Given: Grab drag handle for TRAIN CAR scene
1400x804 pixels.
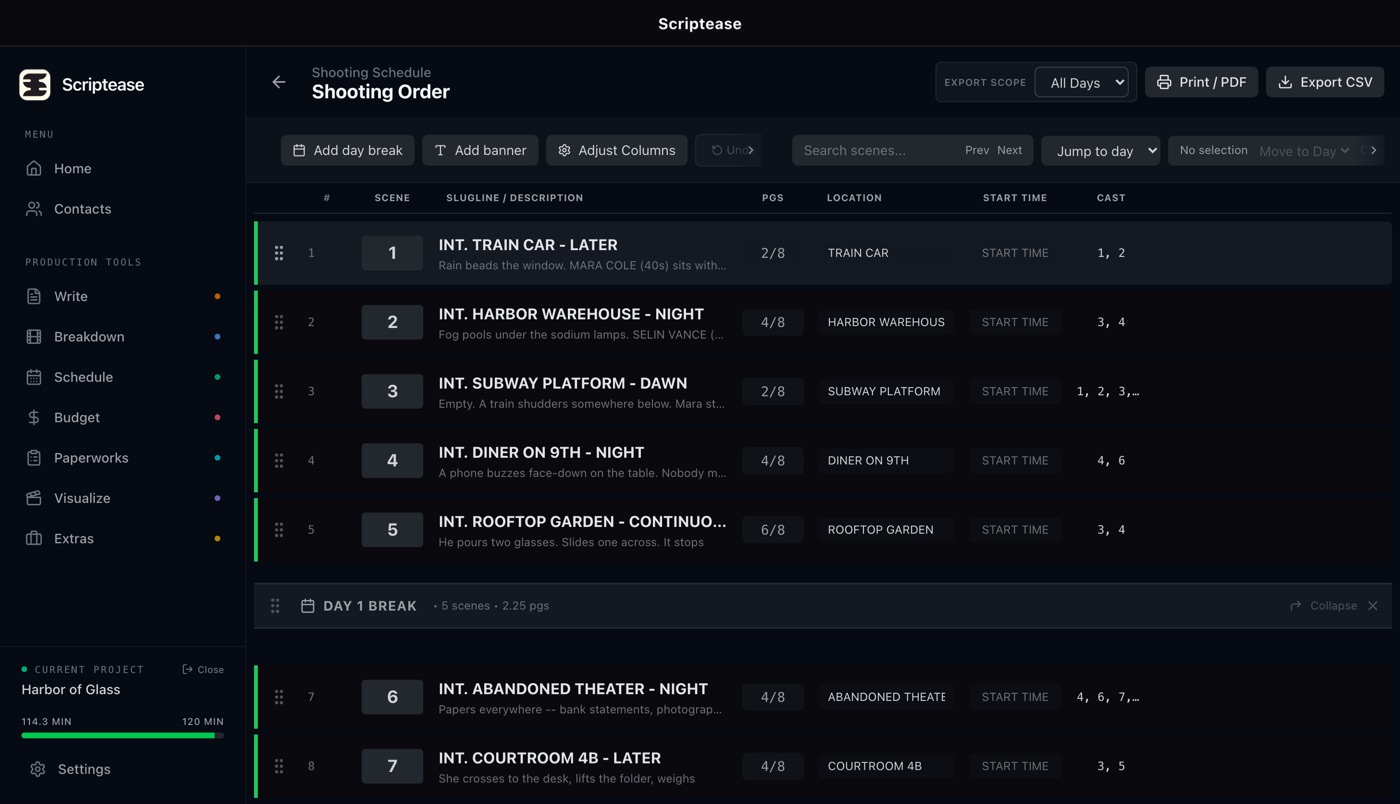Looking at the screenshot, I should pyautogui.click(x=279, y=253).
